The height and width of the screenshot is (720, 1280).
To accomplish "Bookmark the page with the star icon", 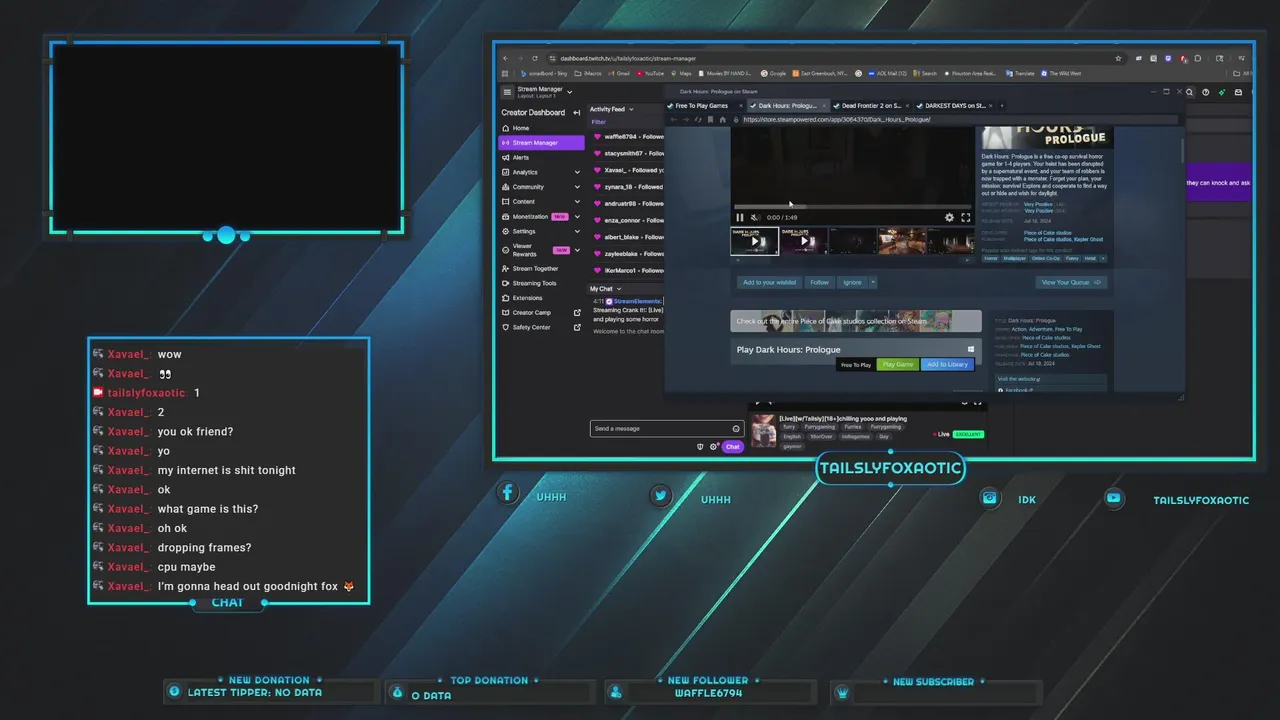I will (1118, 59).
